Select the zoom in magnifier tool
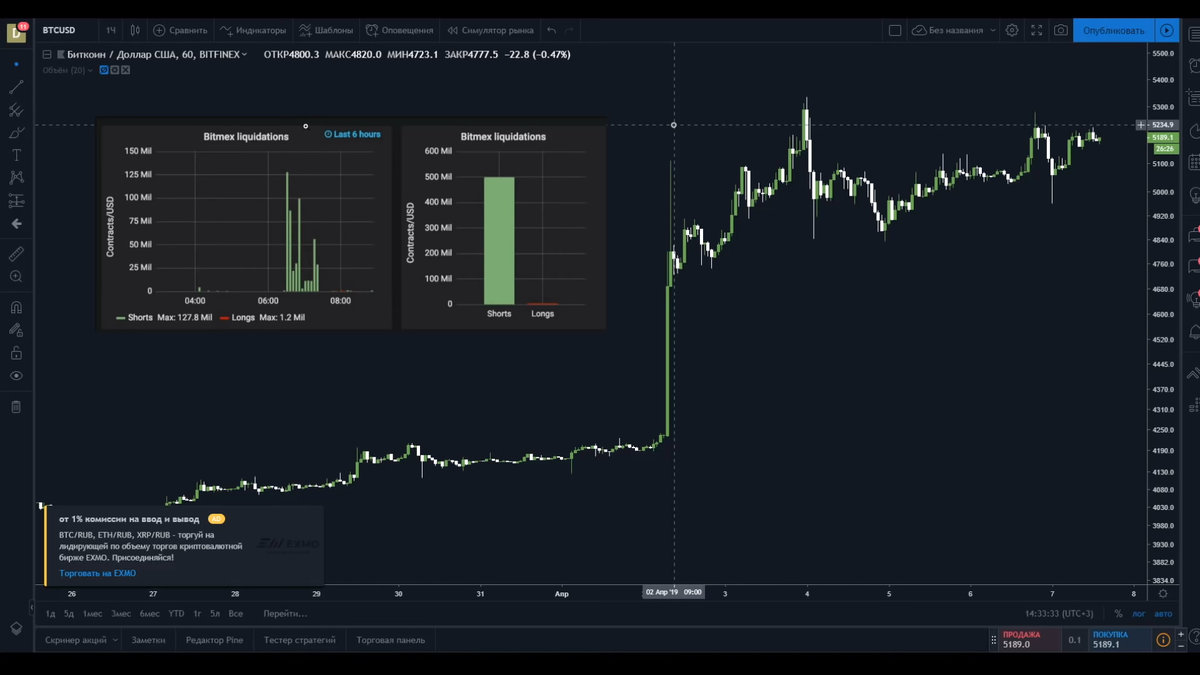The width and height of the screenshot is (1200, 675). [16, 276]
